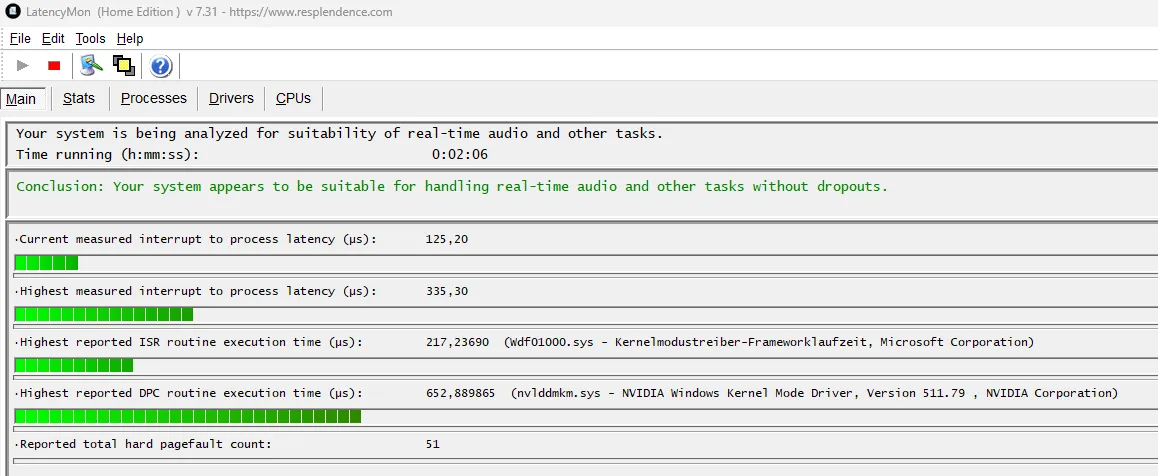The width and height of the screenshot is (1158, 476).
Task: Click the overlapping yellow windows toolbar icon
Action: (x=123, y=66)
